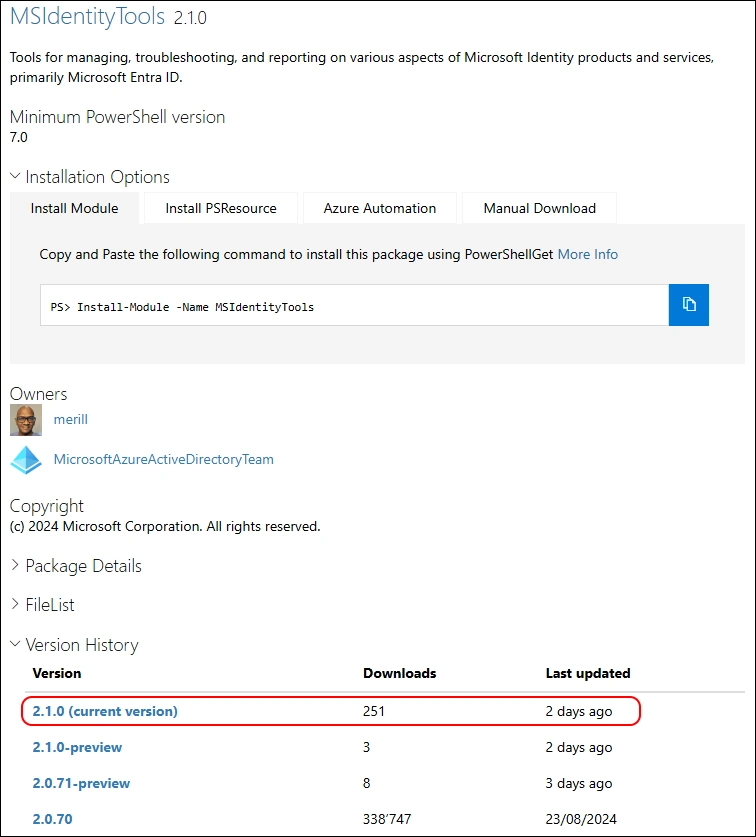Switch to the Install PSResource tab

[220, 208]
